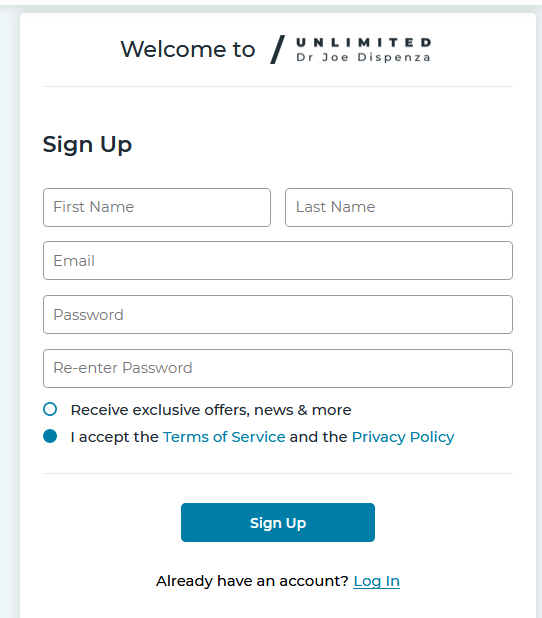The width and height of the screenshot is (542, 618).
Task: Focus the Re-enter Password field
Action: pyautogui.click(x=278, y=369)
